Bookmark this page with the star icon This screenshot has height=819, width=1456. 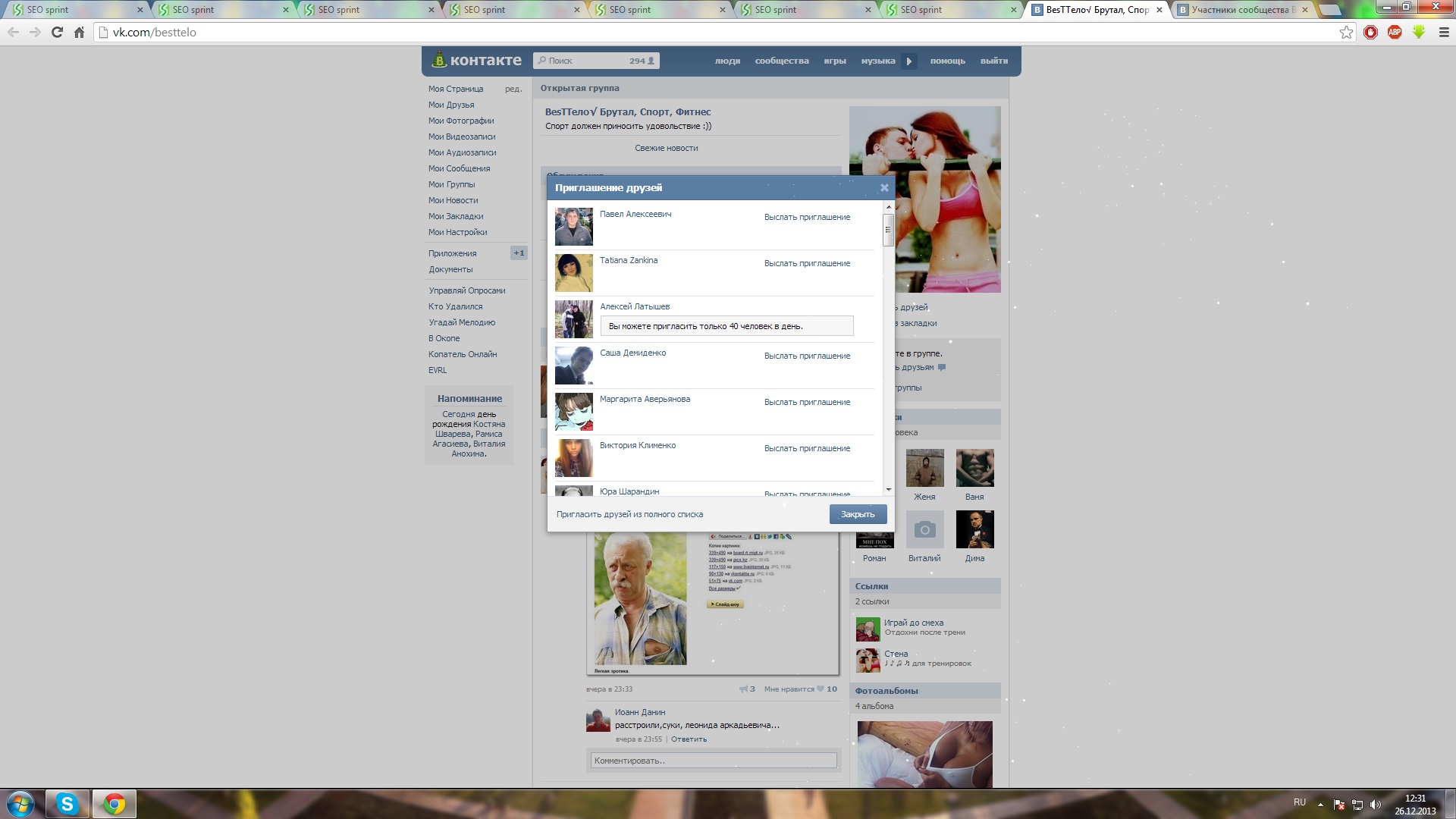1346,33
